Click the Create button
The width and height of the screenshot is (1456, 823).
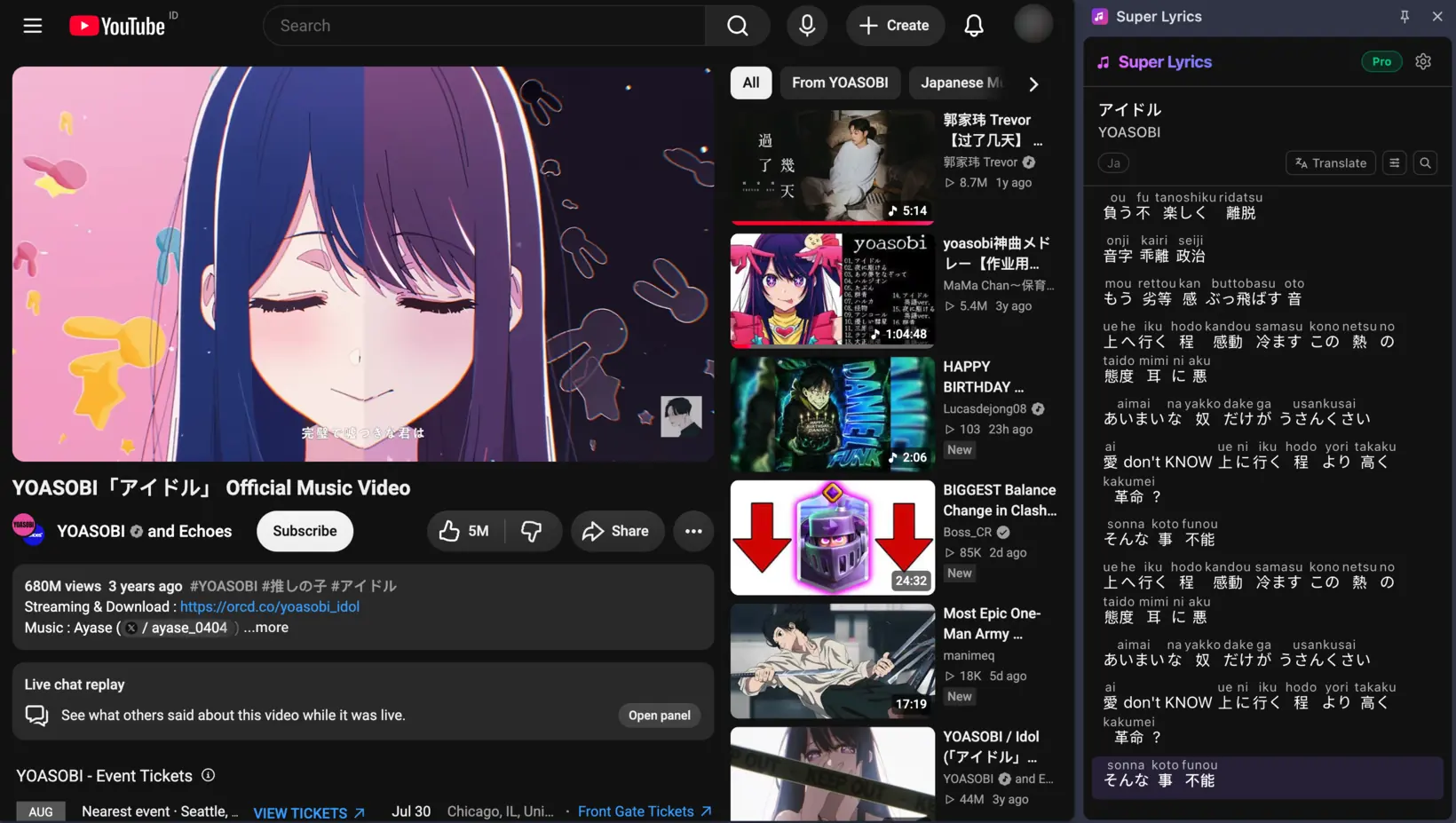[895, 26]
